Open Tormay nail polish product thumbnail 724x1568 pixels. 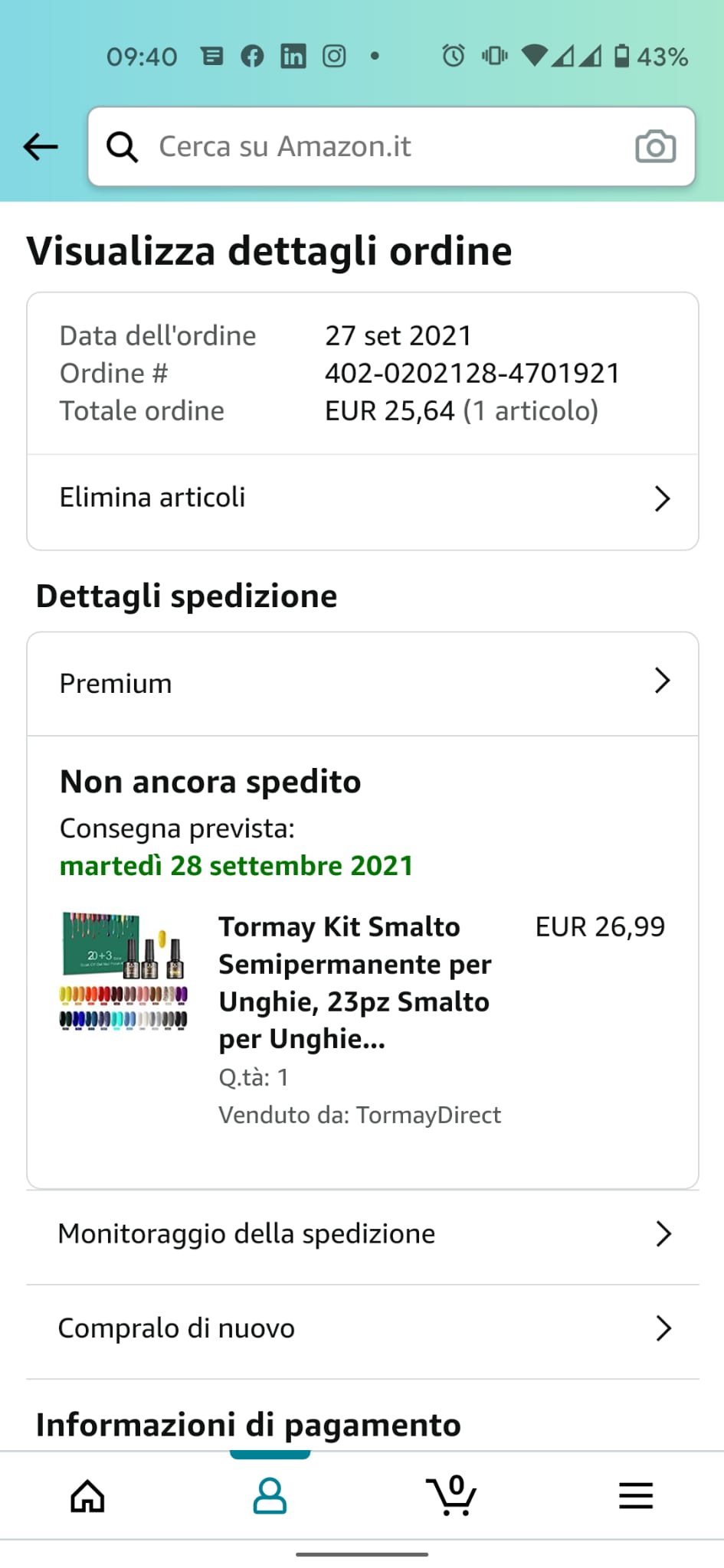123,972
